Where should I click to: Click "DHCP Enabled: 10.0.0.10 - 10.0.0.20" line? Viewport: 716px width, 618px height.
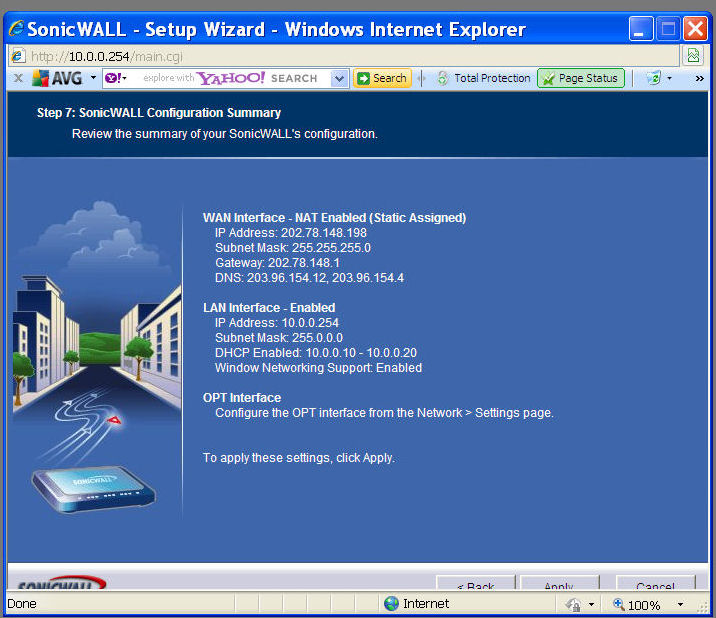pyautogui.click(x=316, y=353)
